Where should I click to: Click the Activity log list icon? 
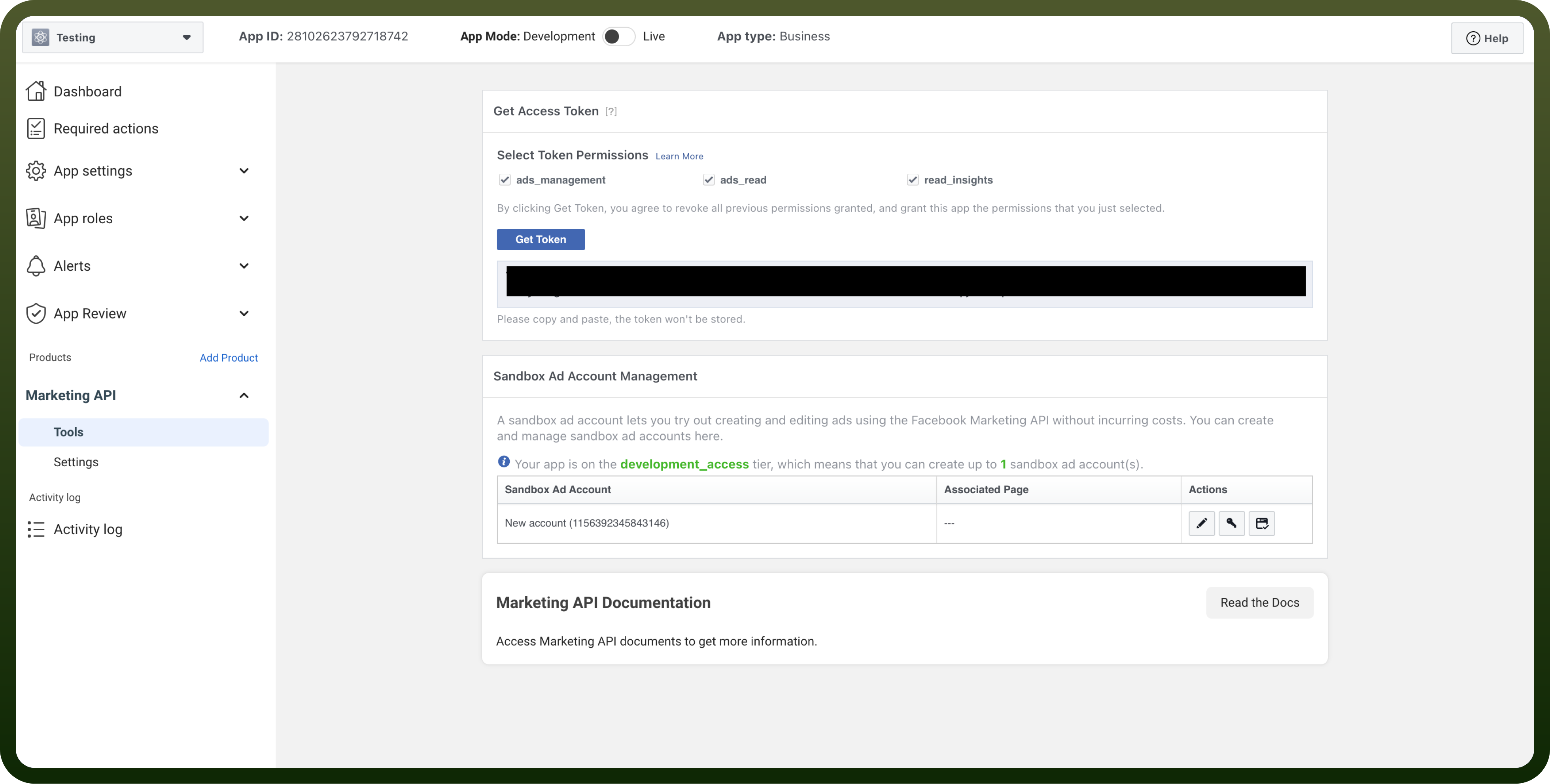click(36, 529)
